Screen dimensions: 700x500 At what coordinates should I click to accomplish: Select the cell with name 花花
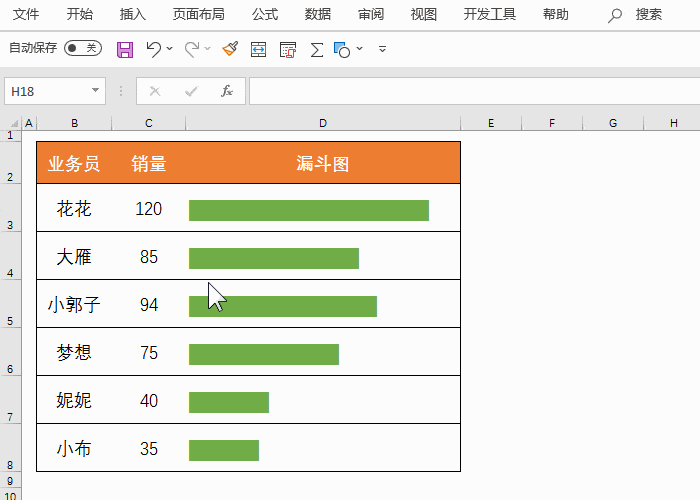point(74,208)
